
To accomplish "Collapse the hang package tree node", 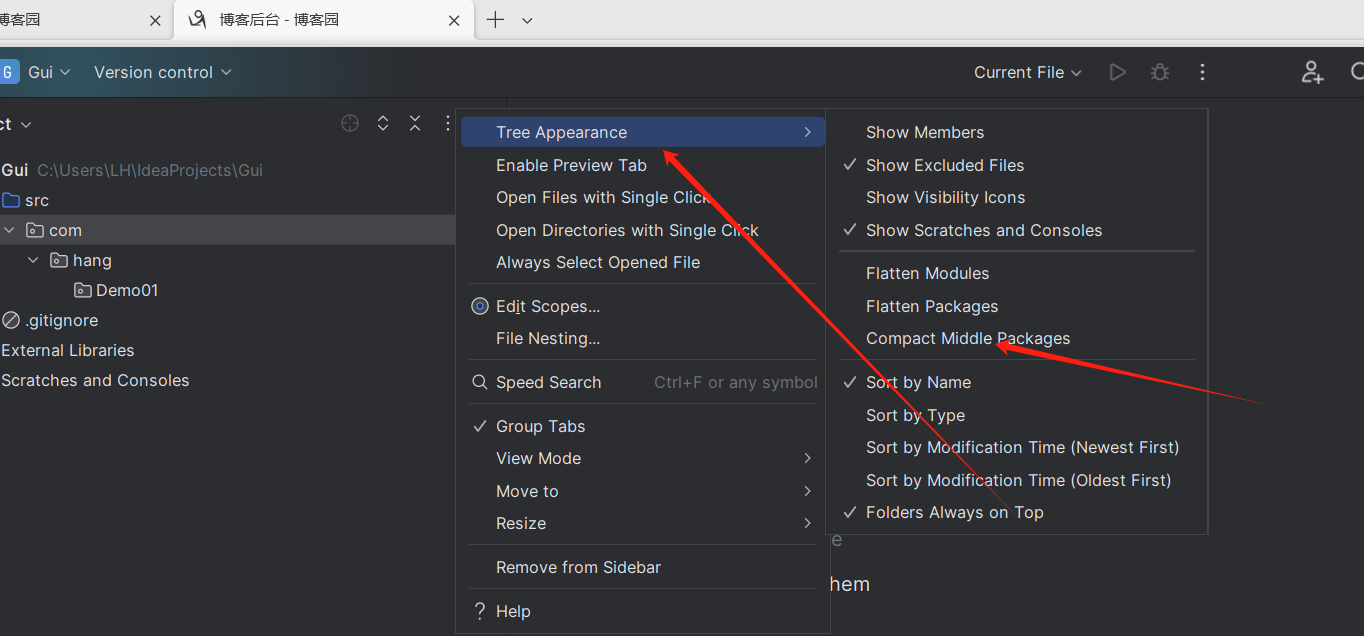I will 33,260.
